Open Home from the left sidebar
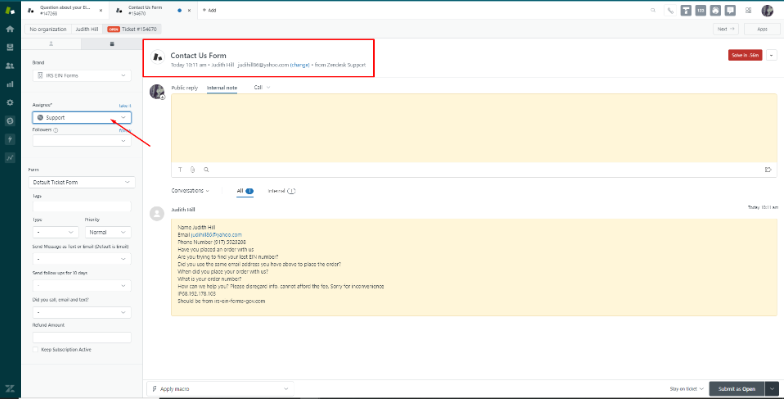This screenshot has width=784, height=399. click(x=10, y=29)
